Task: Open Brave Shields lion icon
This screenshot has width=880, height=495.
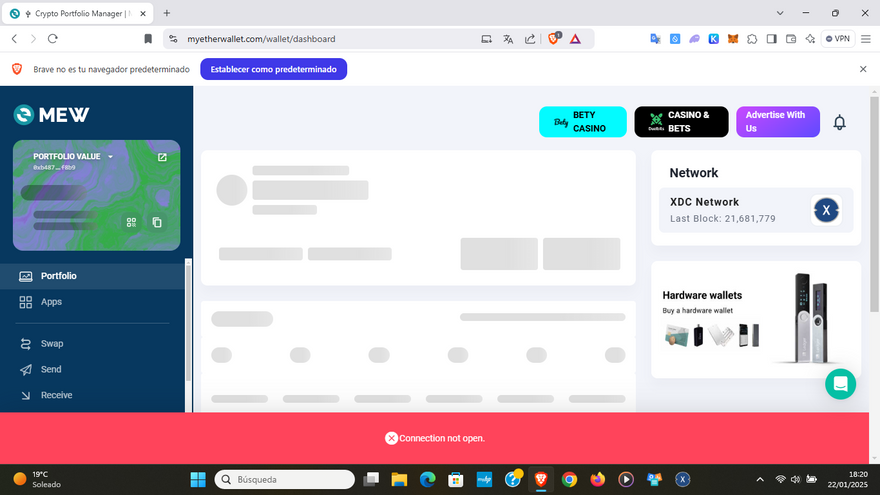Action: click(554, 39)
